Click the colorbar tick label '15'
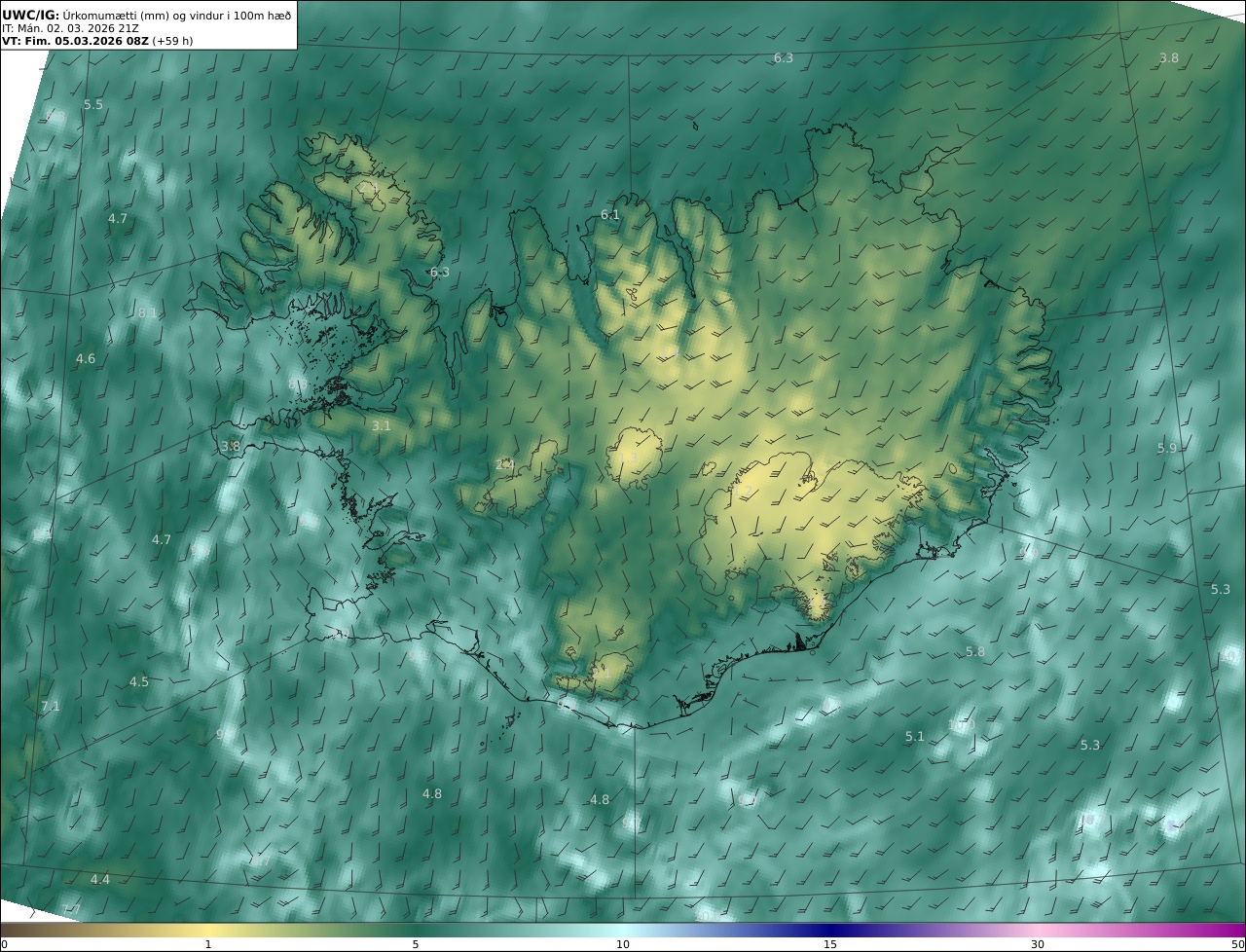The width and height of the screenshot is (1246, 952). click(x=830, y=944)
